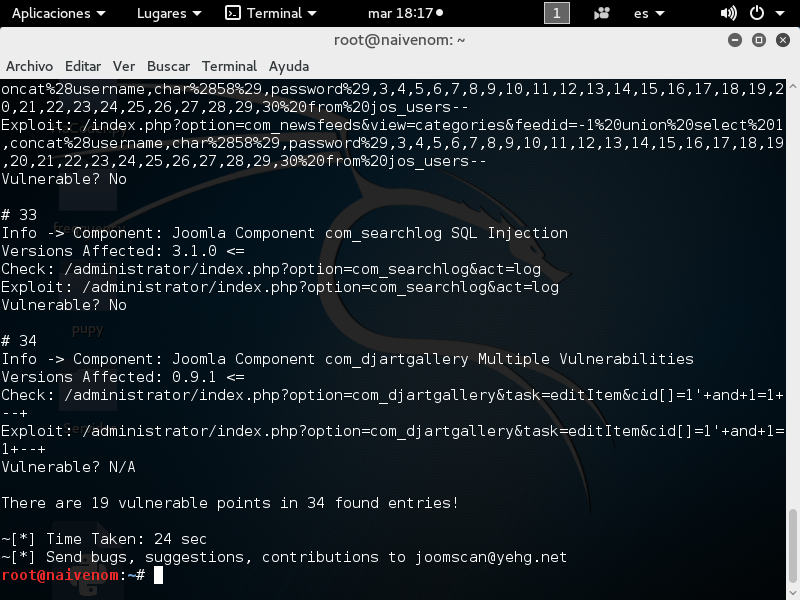Click the '# 34' entry heading
Screen dimensions: 800x600
click(19, 341)
